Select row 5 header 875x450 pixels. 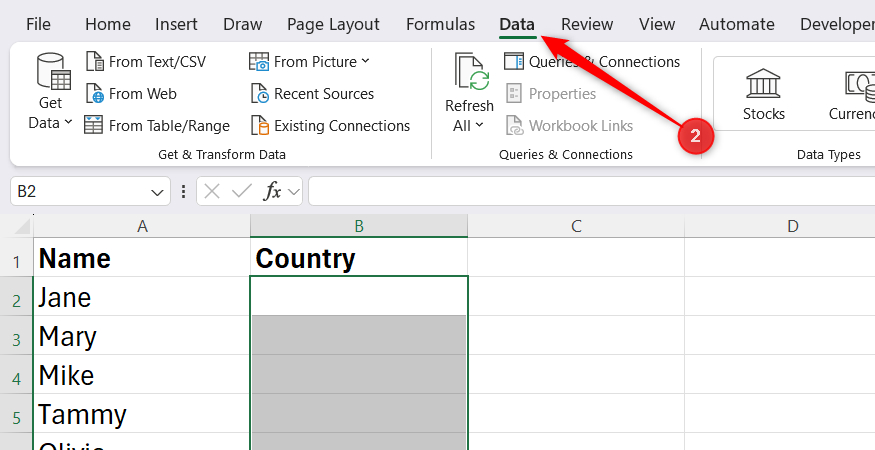(16, 414)
